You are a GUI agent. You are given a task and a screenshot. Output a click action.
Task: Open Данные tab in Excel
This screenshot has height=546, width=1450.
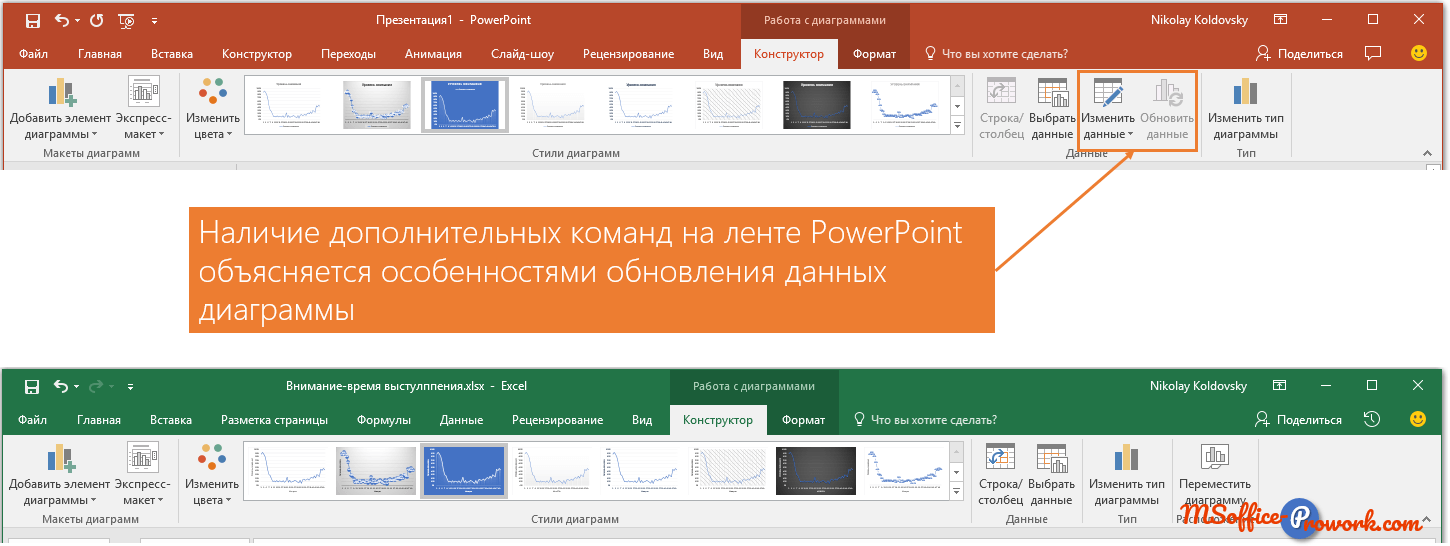click(x=461, y=420)
